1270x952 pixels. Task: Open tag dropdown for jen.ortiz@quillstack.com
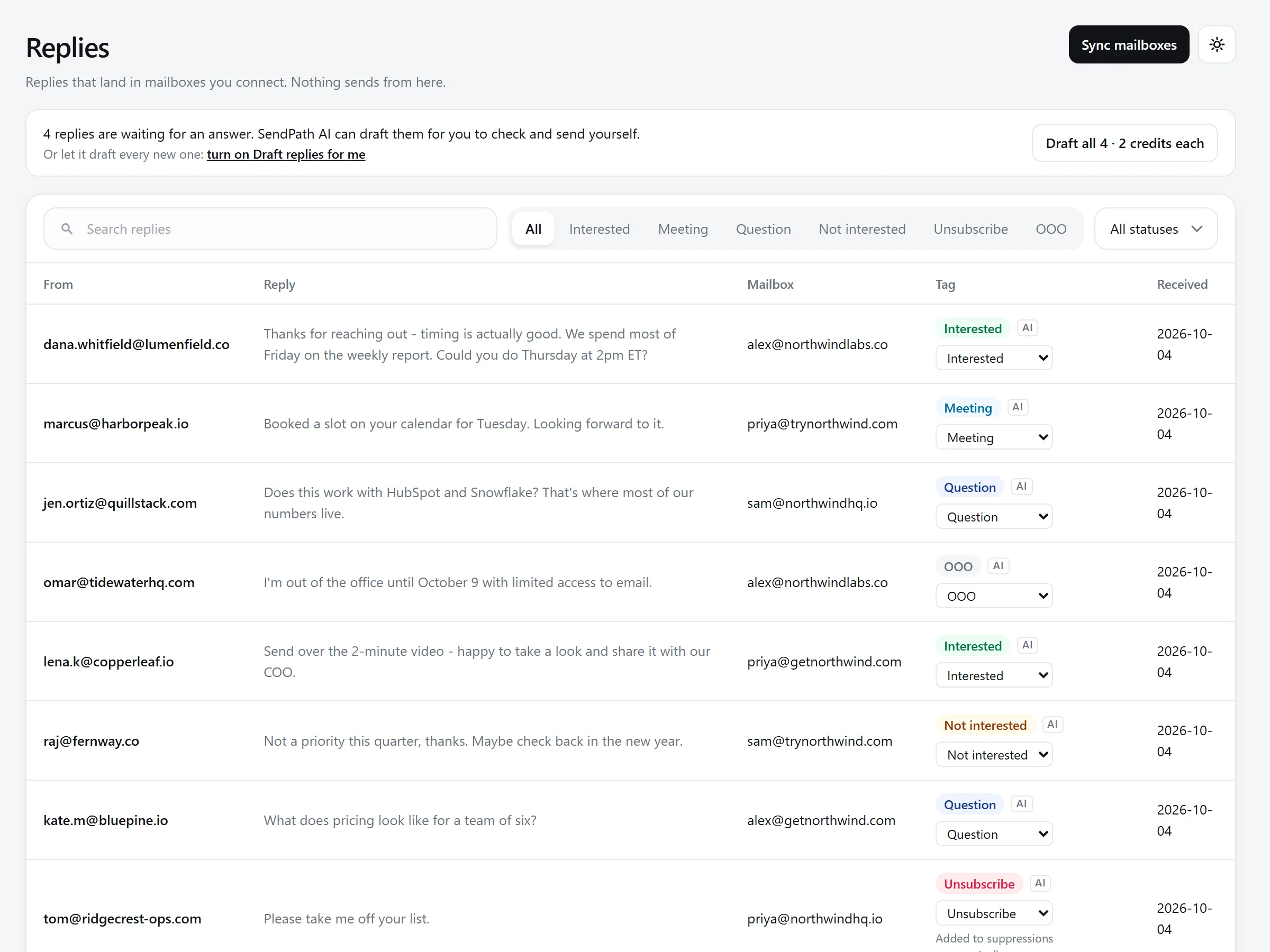(993, 516)
